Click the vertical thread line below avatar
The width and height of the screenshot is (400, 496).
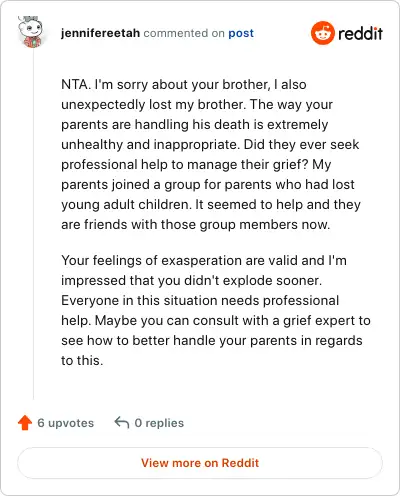point(33,224)
